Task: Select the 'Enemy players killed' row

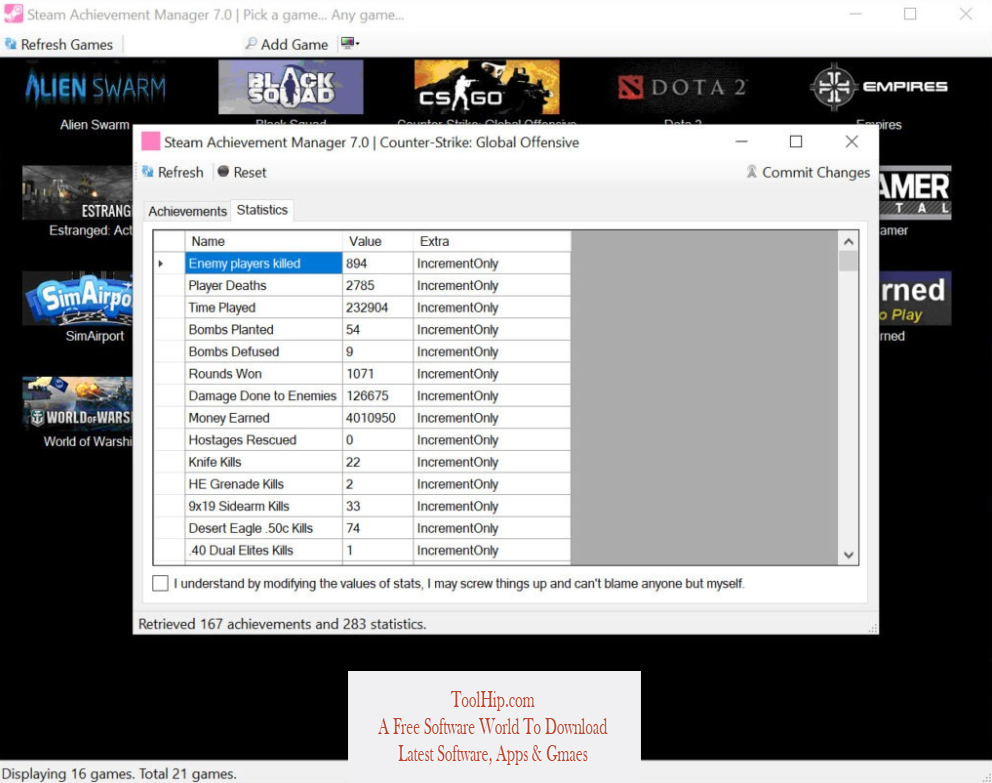Action: [x=362, y=263]
